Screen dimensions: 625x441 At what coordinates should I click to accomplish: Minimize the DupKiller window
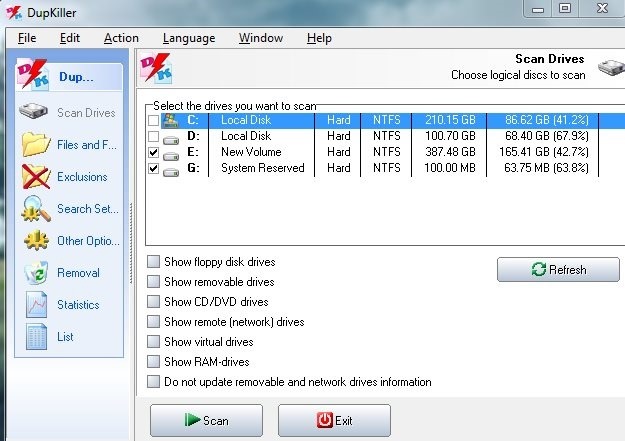coord(538,9)
